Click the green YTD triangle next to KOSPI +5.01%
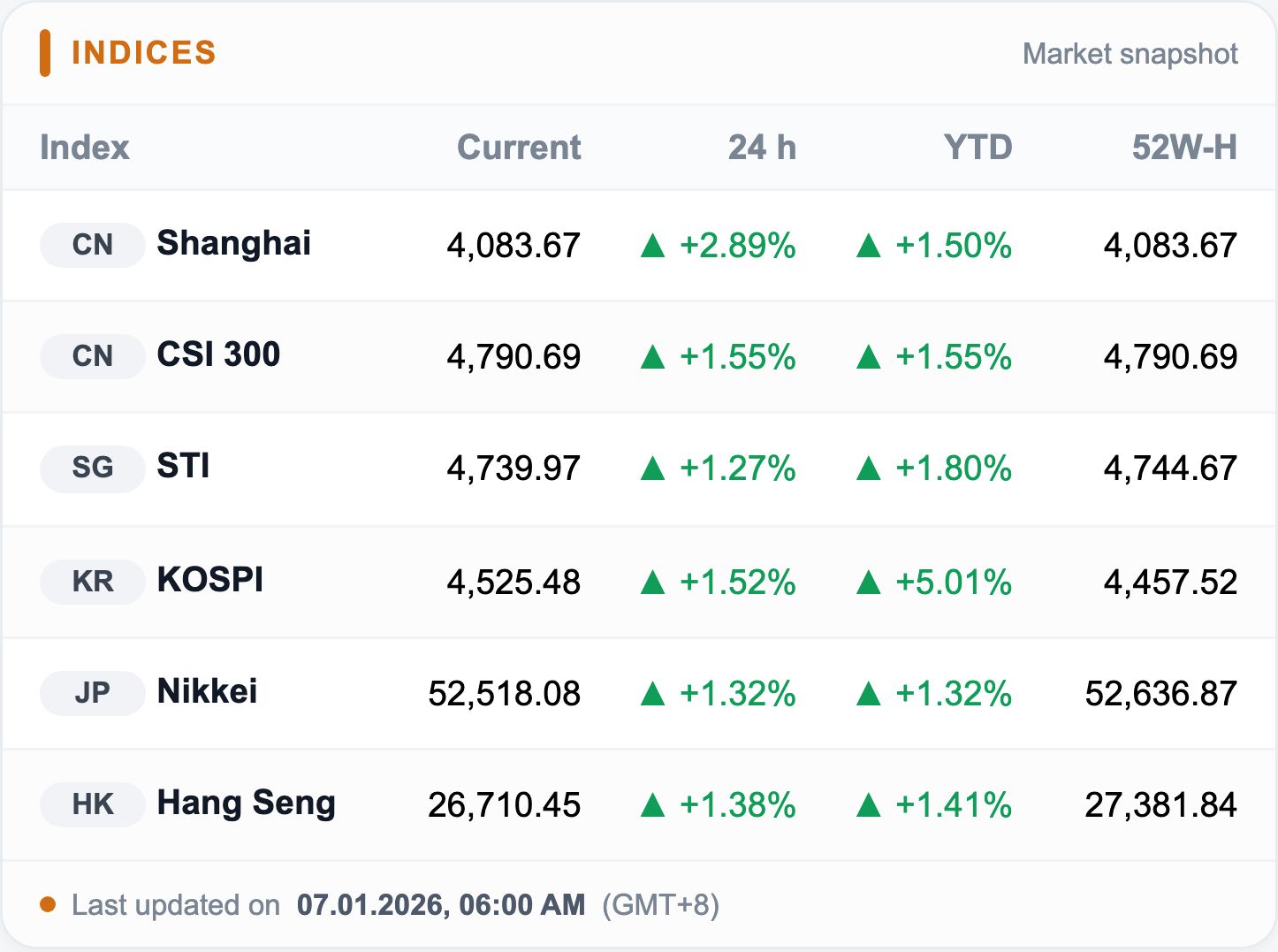The image size is (1278, 952). click(869, 583)
